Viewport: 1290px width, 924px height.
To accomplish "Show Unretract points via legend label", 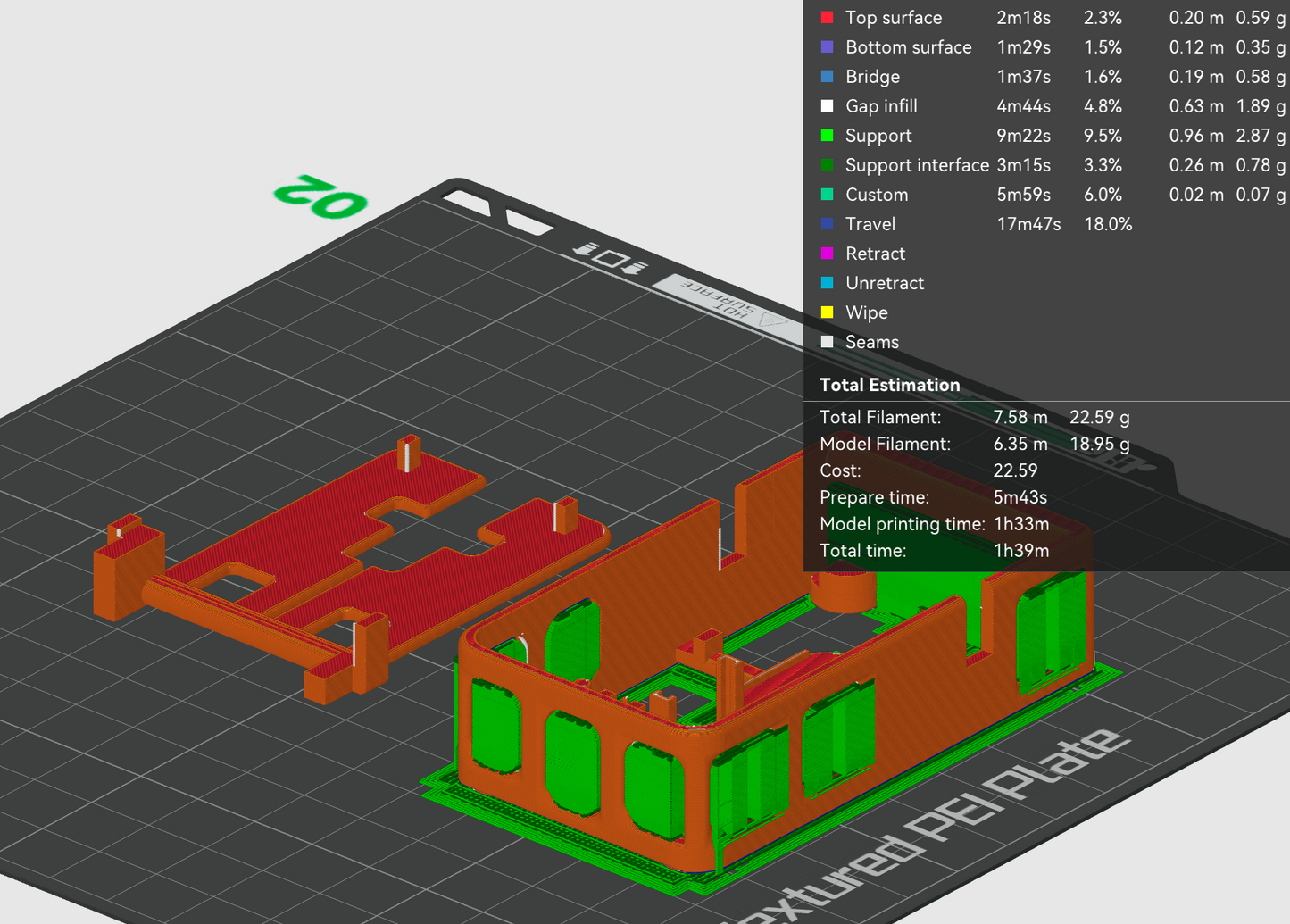I will coord(885,283).
